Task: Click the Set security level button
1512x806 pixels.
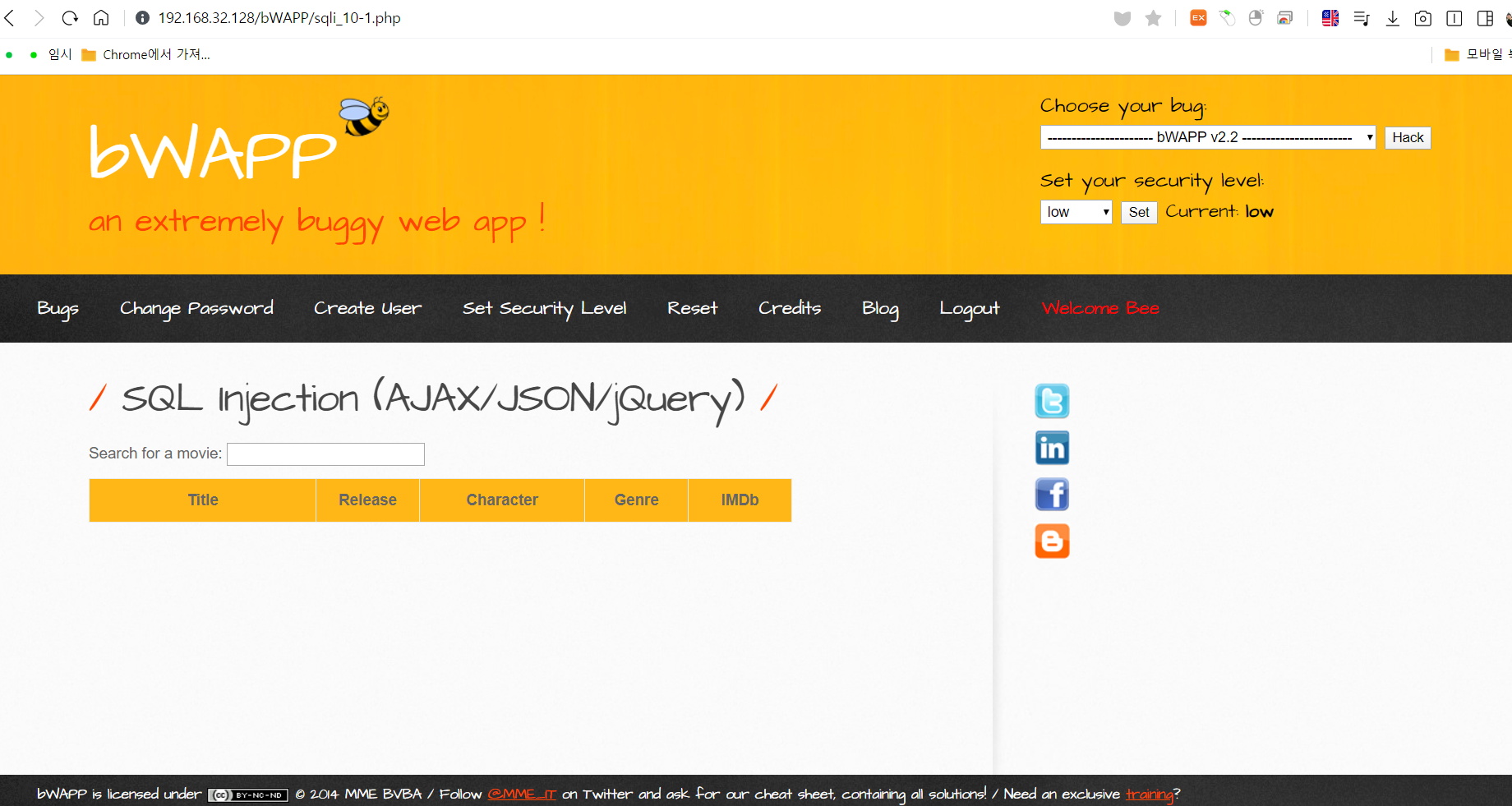Action: coord(1139,212)
